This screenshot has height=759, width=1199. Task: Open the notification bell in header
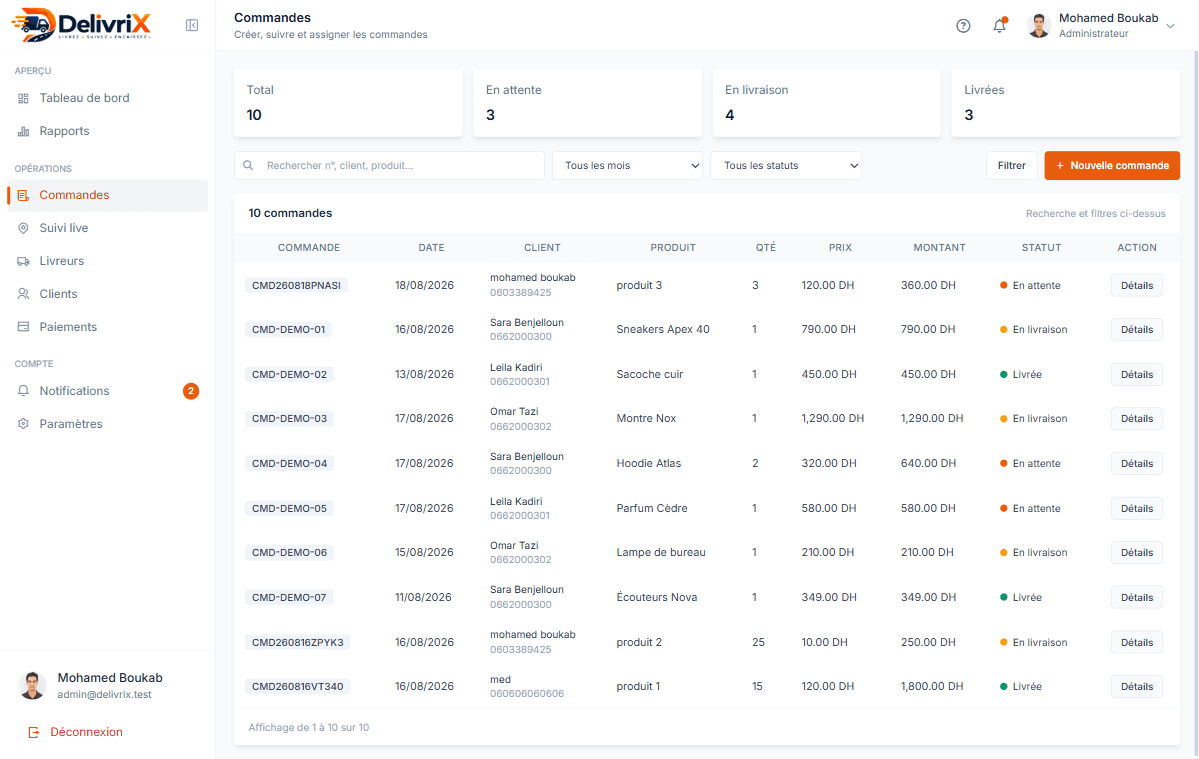pyautogui.click(x=999, y=25)
